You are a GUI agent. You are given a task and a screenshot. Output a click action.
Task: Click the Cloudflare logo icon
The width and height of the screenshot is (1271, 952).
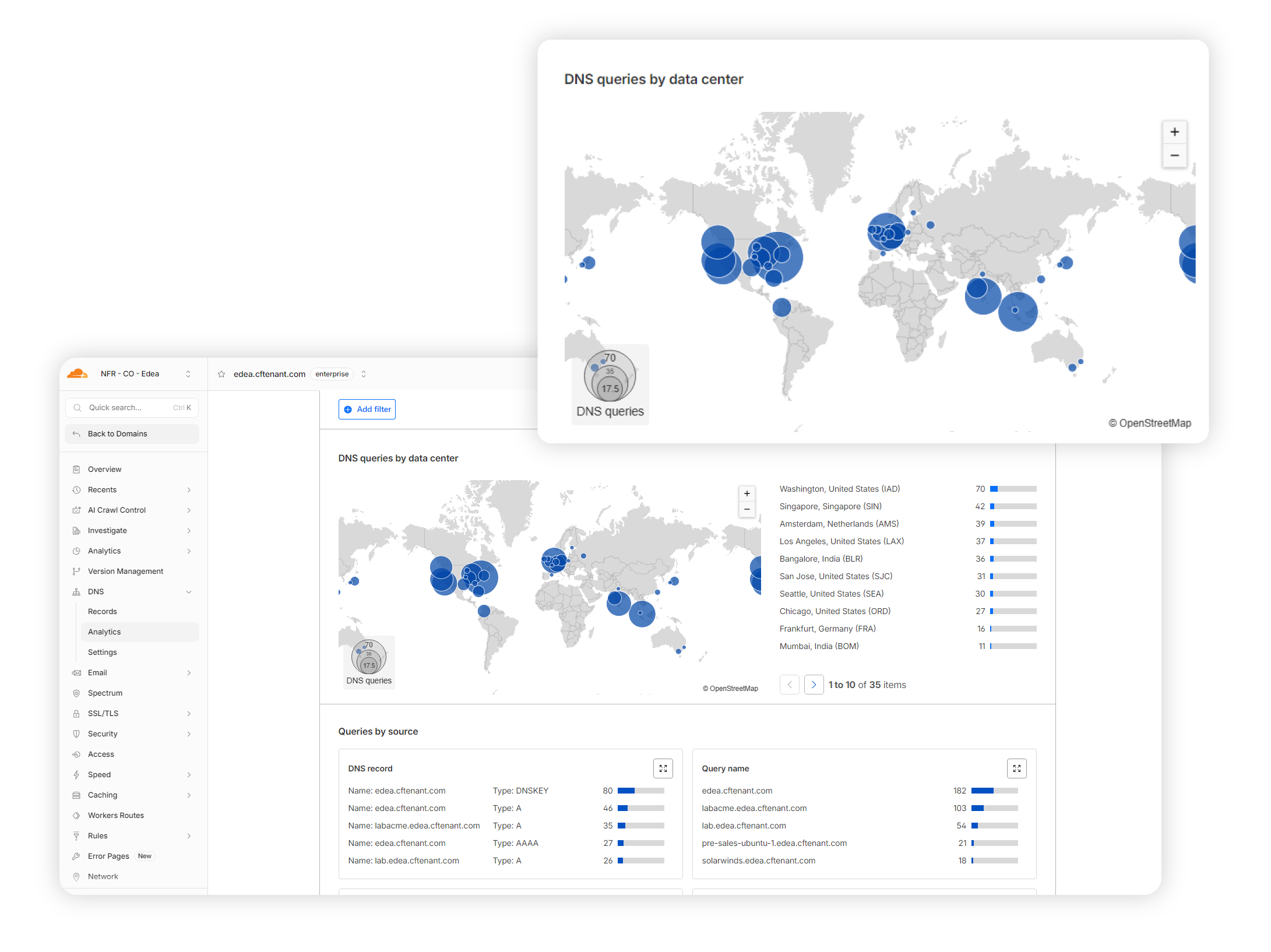[77, 373]
